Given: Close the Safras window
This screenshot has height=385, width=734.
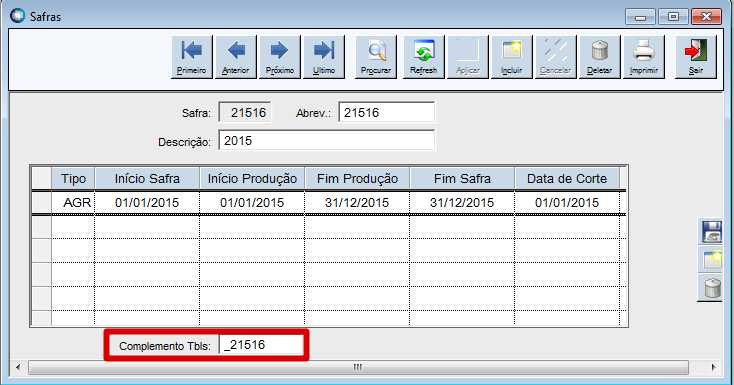Looking at the screenshot, I should tap(706, 17).
